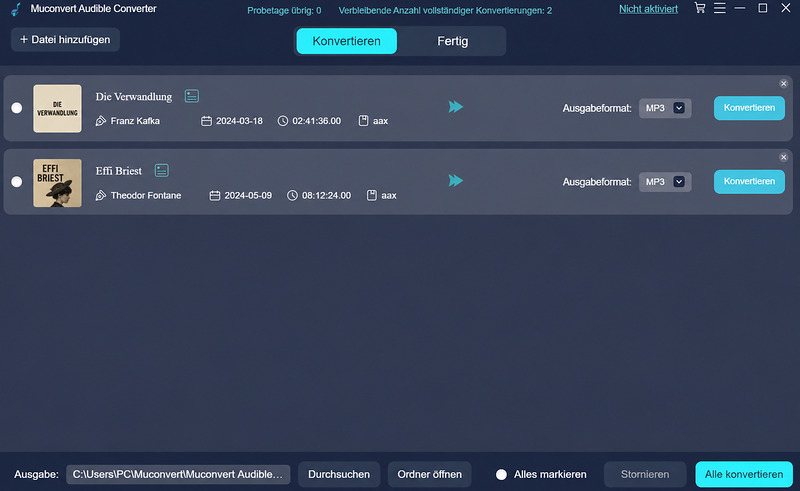Maximize the Muconvert window
Viewport: 800px width, 491px height.
[x=763, y=8]
